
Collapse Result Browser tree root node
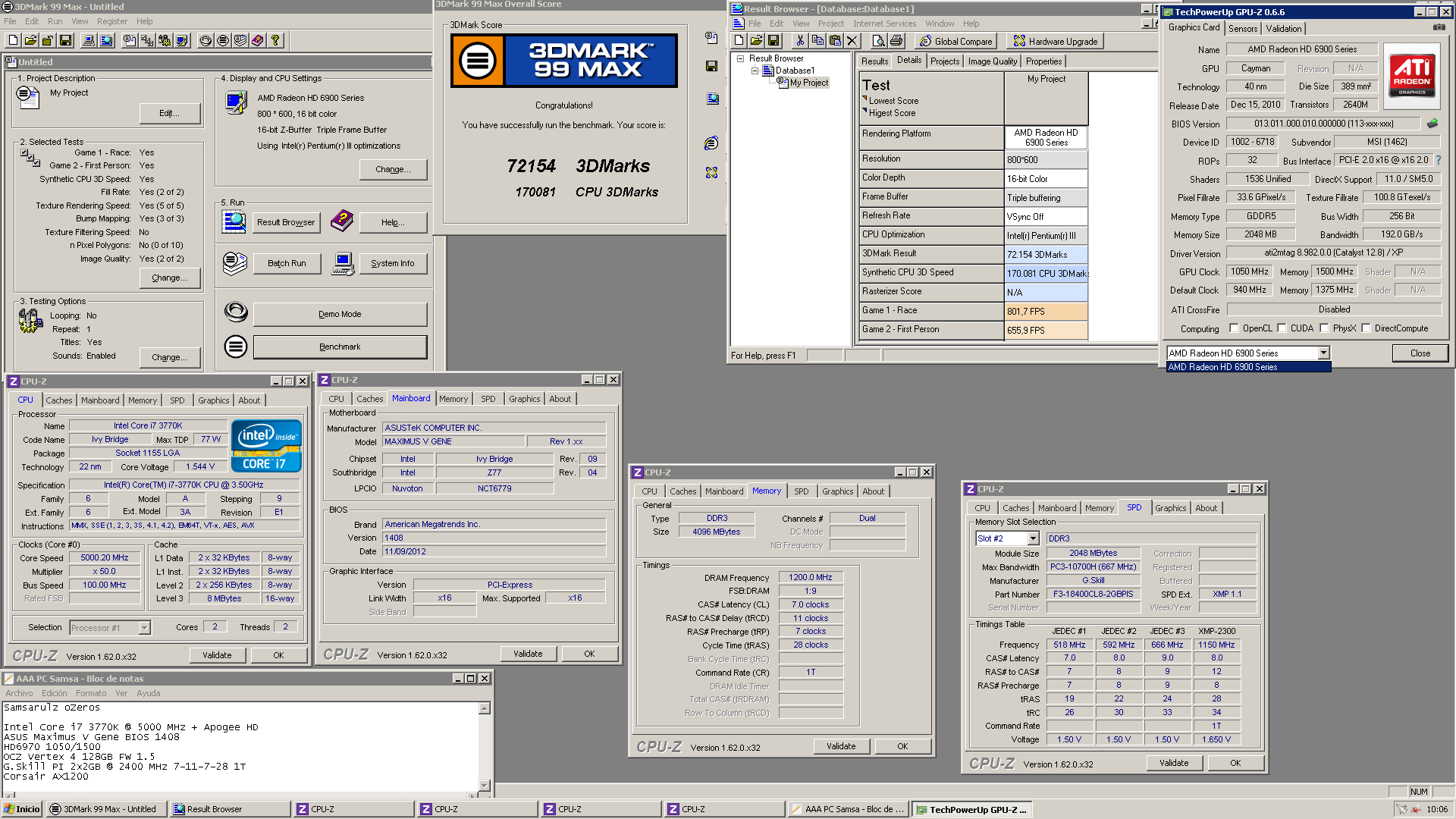tap(740, 58)
